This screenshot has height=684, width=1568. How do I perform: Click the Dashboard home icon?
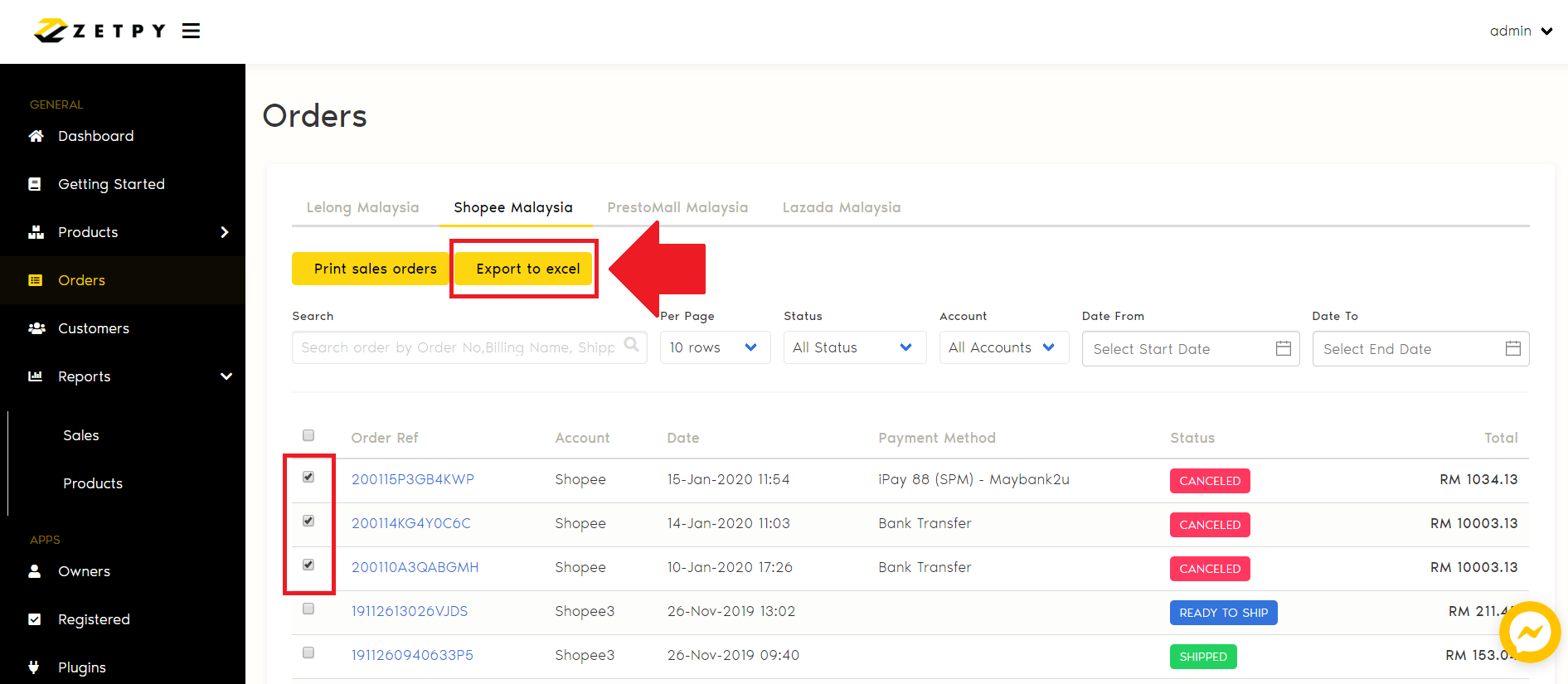(36, 136)
